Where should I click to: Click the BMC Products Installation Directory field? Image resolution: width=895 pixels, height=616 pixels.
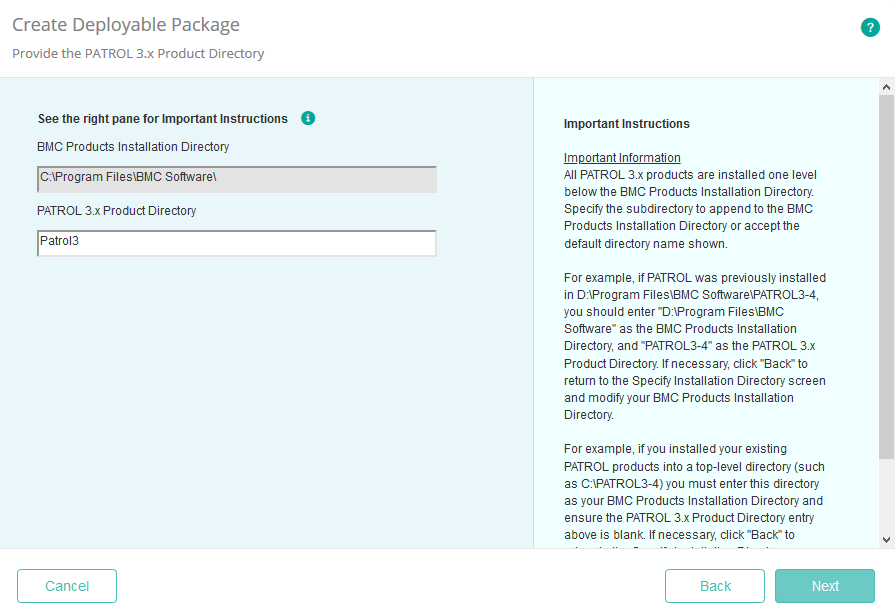pos(236,179)
